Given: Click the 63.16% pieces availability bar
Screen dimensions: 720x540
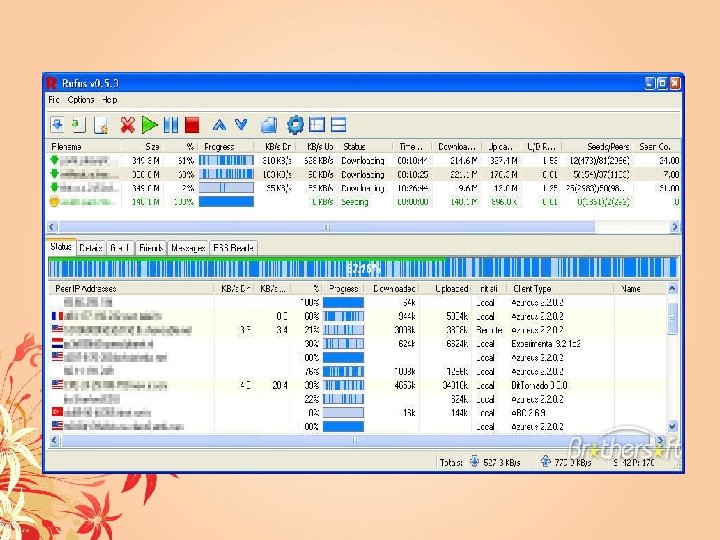Looking at the screenshot, I should [x=363, y=268].
